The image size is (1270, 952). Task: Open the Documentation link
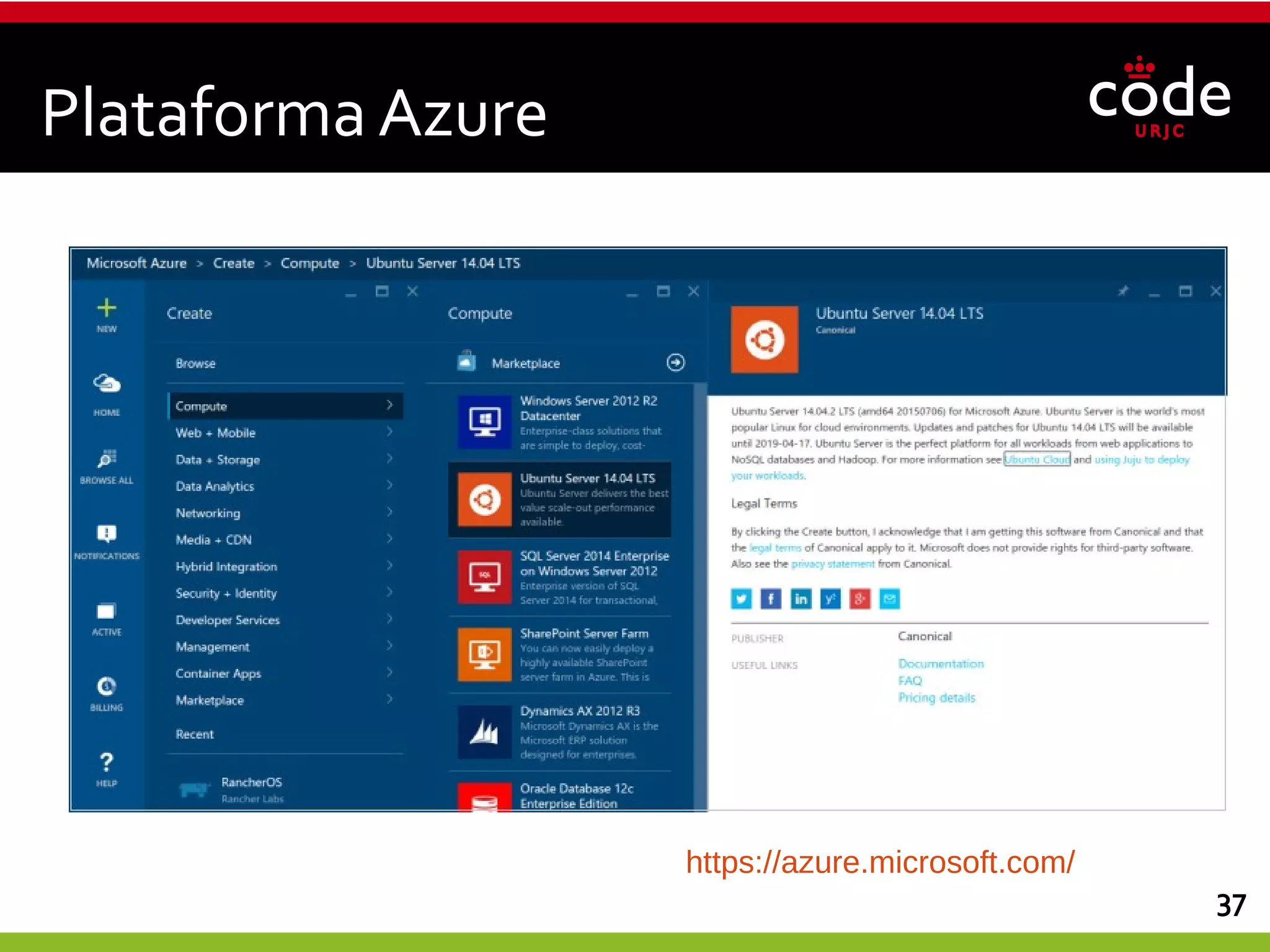(x=941, y=664)
